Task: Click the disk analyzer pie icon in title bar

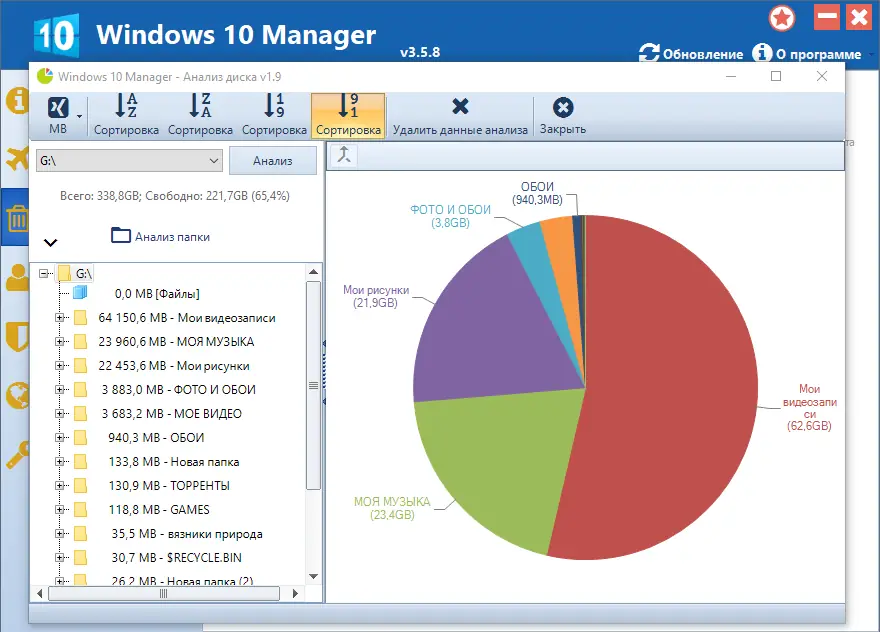Action: (45, 76)
